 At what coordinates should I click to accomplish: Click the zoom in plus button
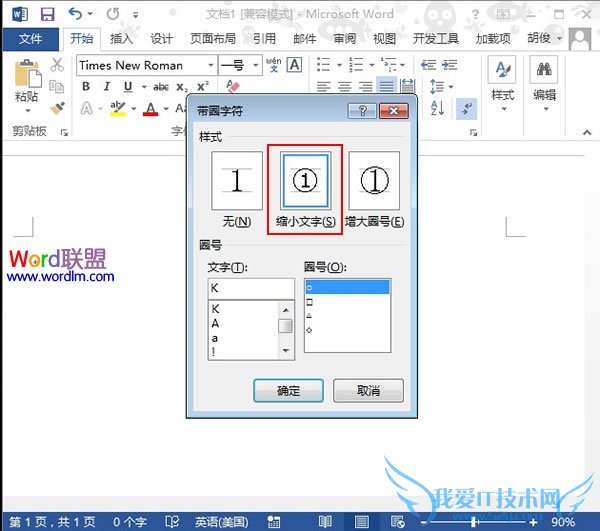(x=534, y=522)
